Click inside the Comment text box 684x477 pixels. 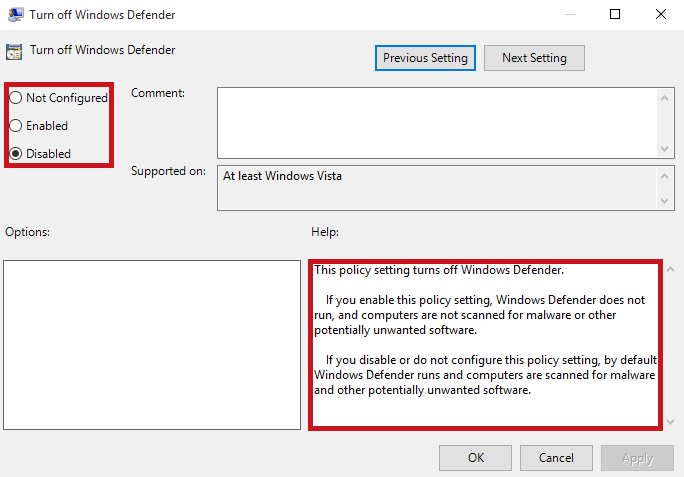point(435,121)
